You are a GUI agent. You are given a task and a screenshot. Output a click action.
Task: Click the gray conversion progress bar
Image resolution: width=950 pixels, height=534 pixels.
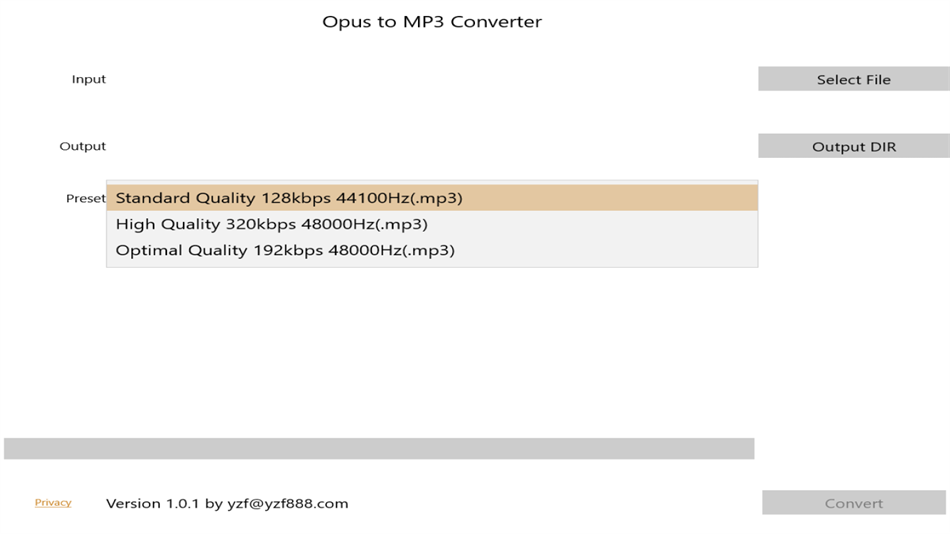point(379,449)
